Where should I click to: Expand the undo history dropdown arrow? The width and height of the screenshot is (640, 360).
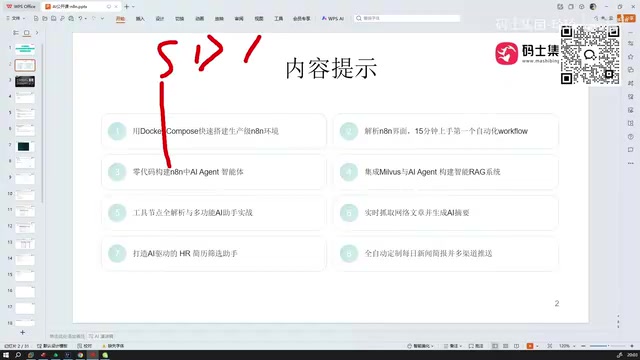pyautogui.click(x=86, y=18)
